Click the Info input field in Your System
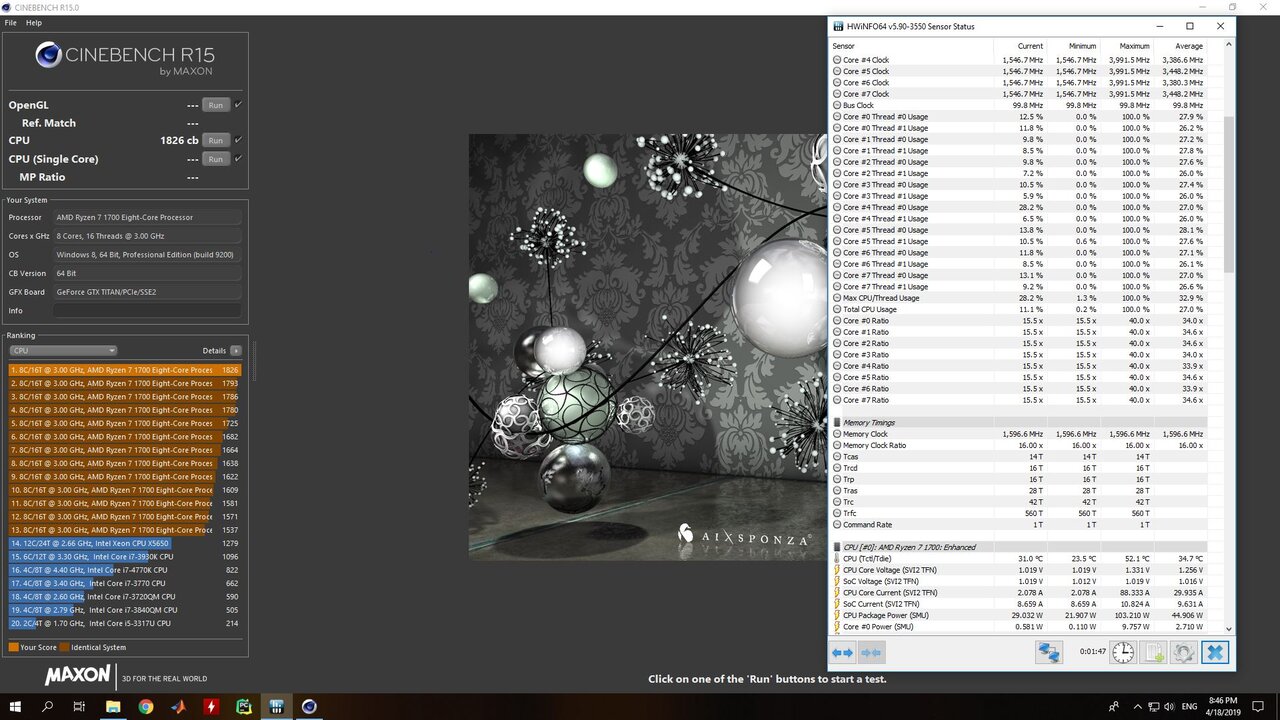This screenshot has width=1280, height=720. click(147, 311)
